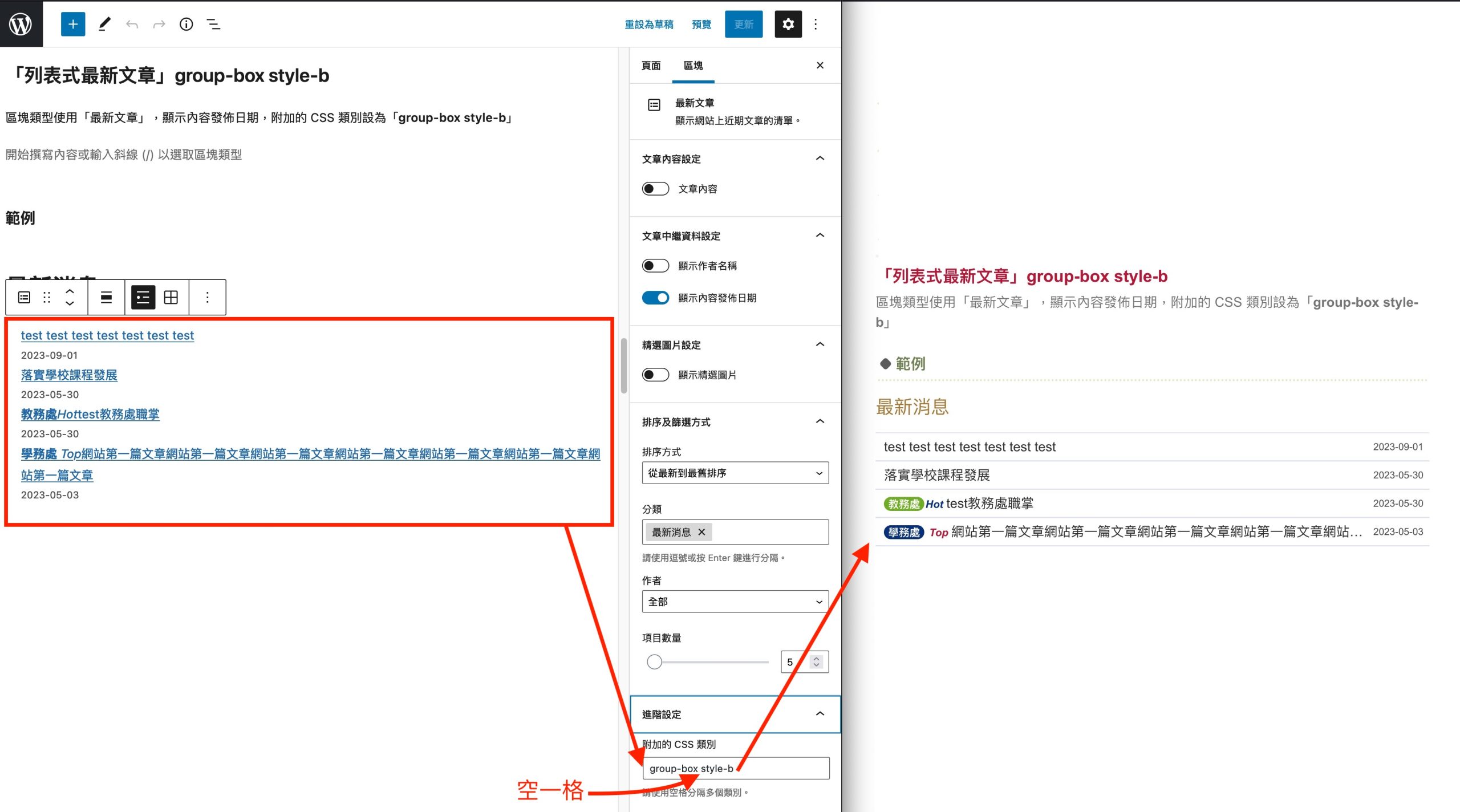This screenshot has height=812, width=1460.
Task: Click the blue add block plus button
Action: point(73,24)
